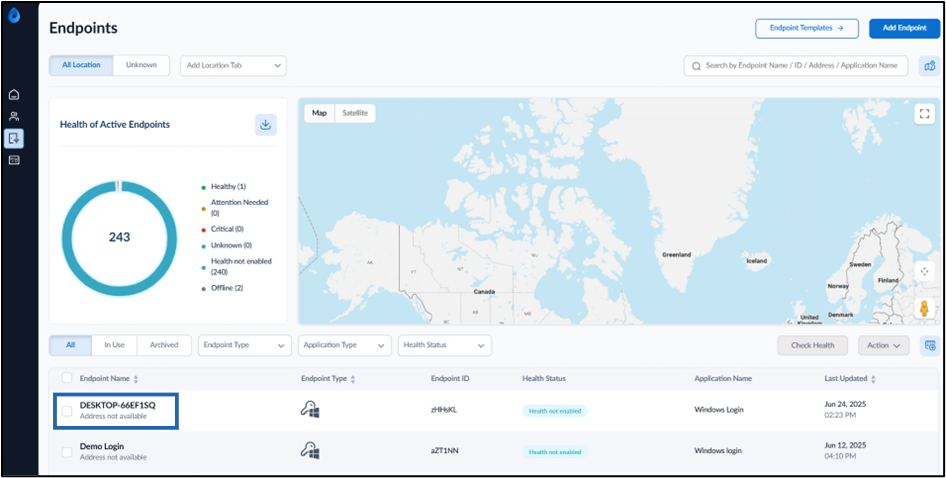Select the All Location tab
This screenshot has height=478, width=946.
[81, 65]
